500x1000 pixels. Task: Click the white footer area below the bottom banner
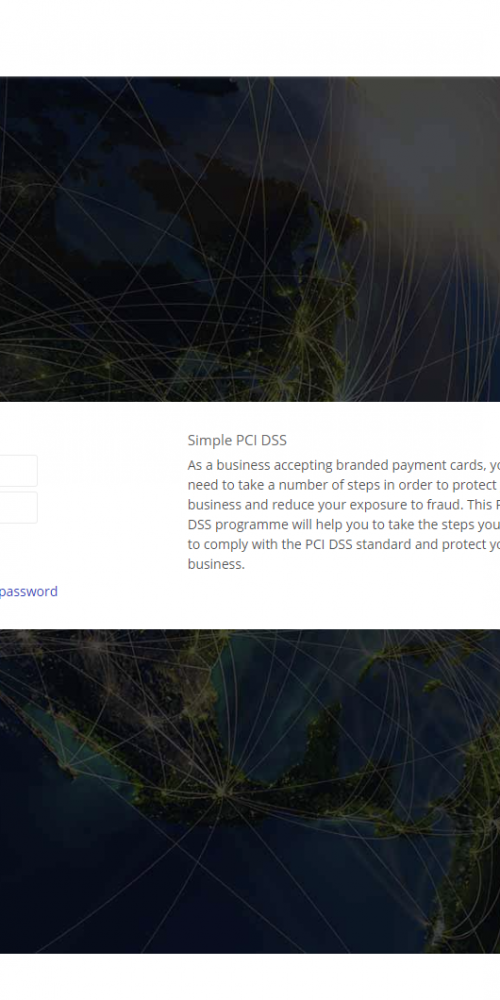tap(250, 977)
